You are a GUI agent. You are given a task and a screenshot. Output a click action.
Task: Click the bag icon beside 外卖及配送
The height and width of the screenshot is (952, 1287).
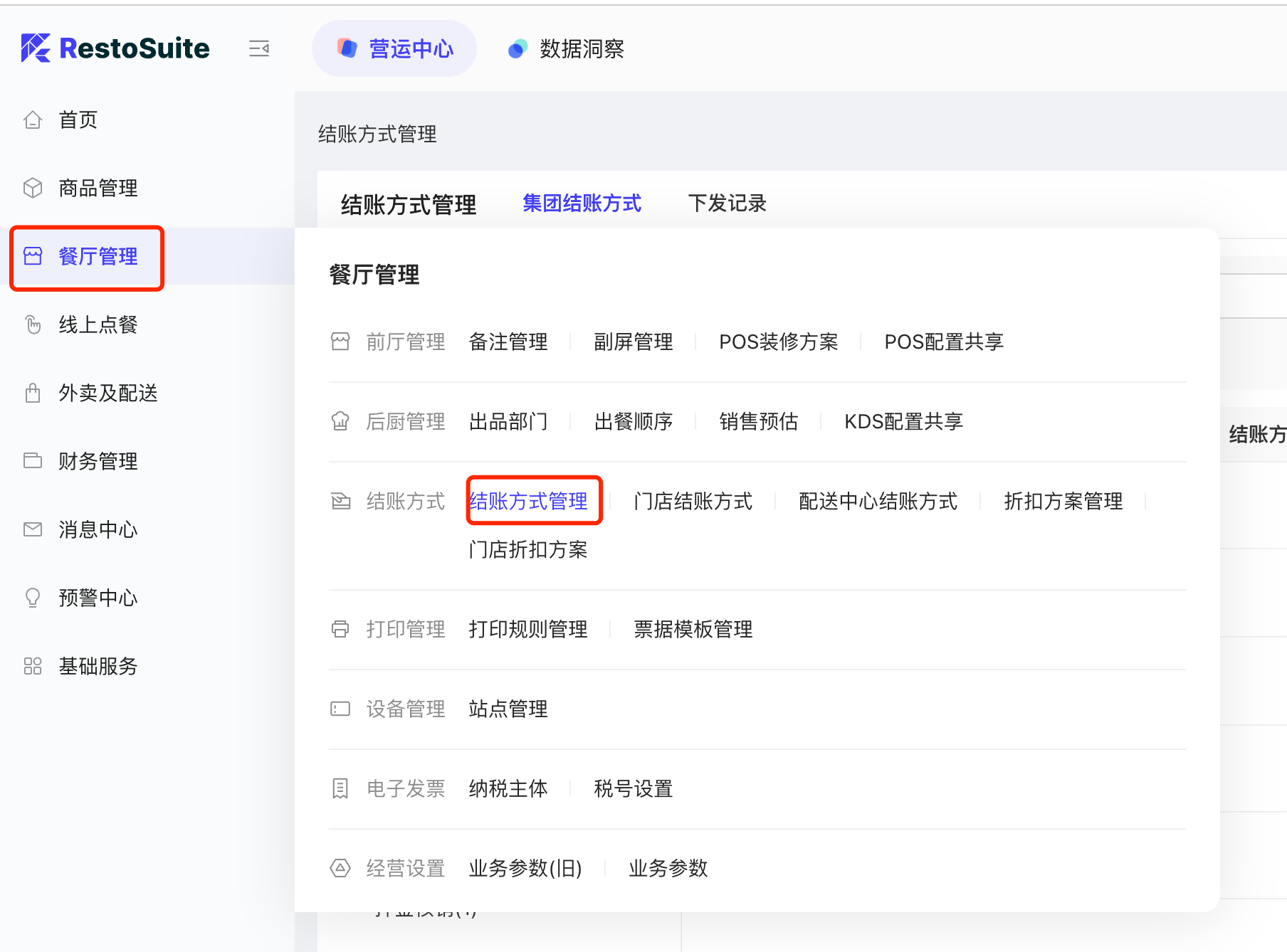[33, 393]
